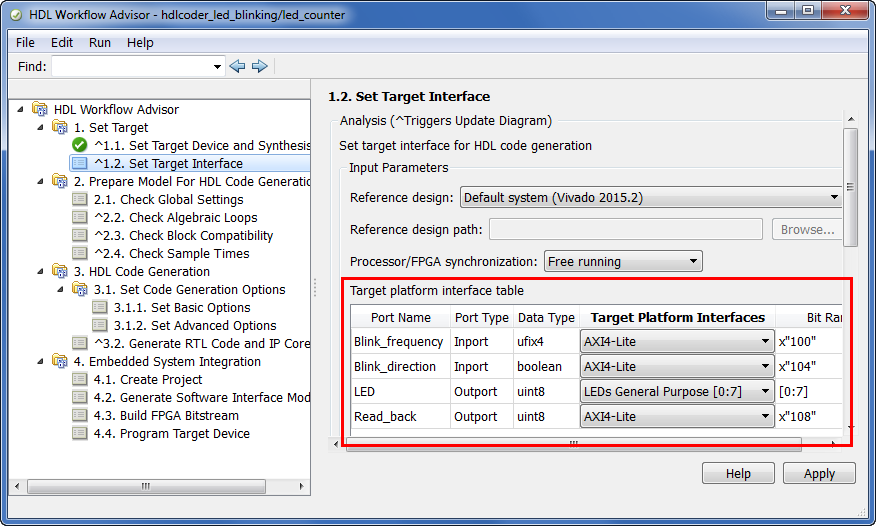Click the HDL Workflow Advisor root folder icon
876x526 pixels.
click(40, 109)
